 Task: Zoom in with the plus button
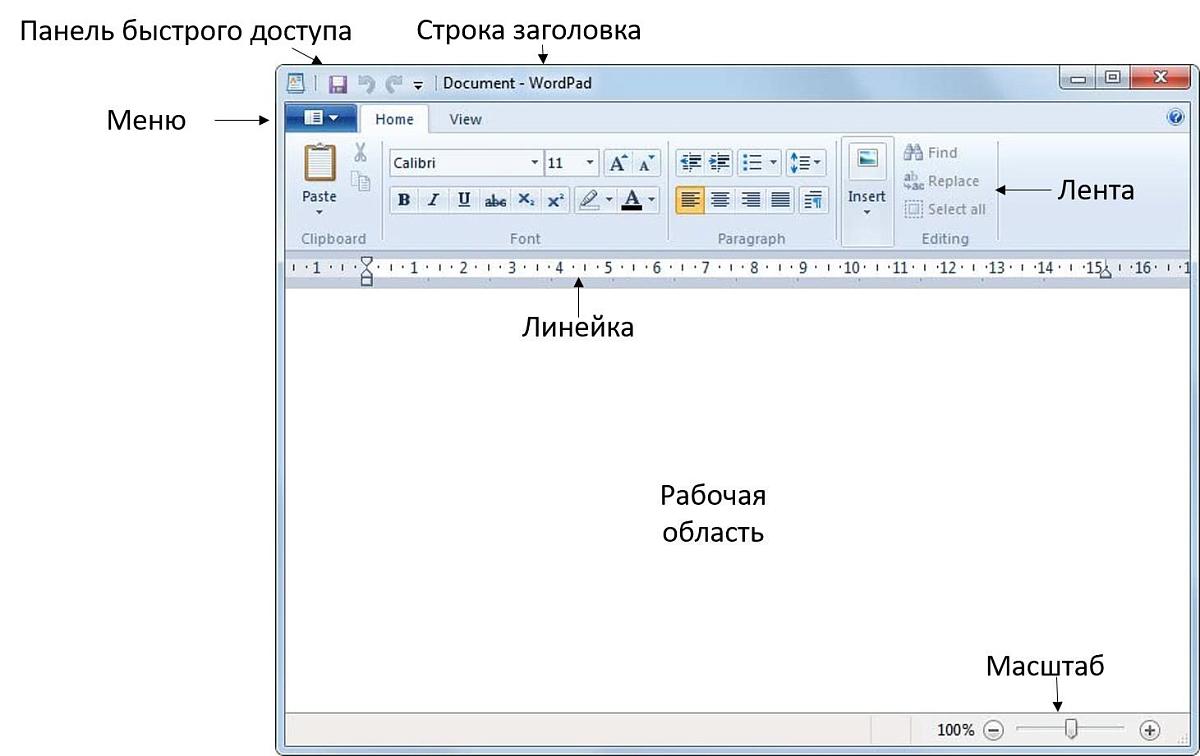click(x=1149, y=731)
